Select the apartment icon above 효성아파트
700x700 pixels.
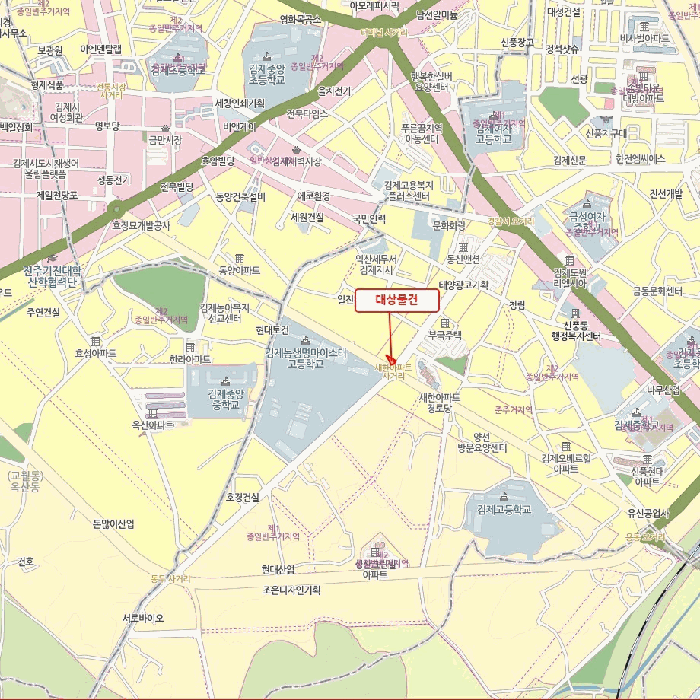tap(96, 342)
